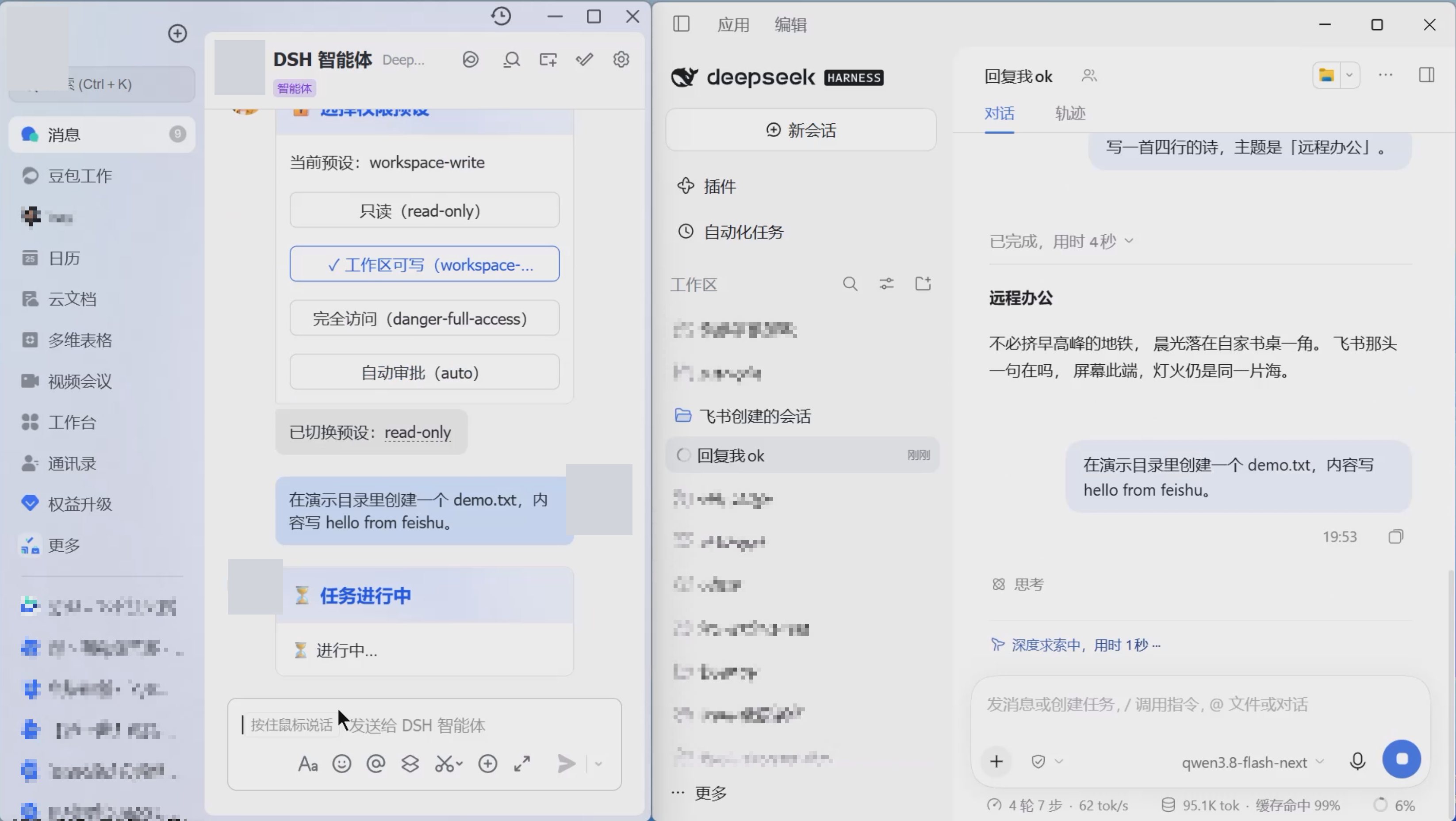This screenshot has height=821, width=1456.
Task: Toggle the deepseek left sidebar panel icon
Action: coord(681,24)
